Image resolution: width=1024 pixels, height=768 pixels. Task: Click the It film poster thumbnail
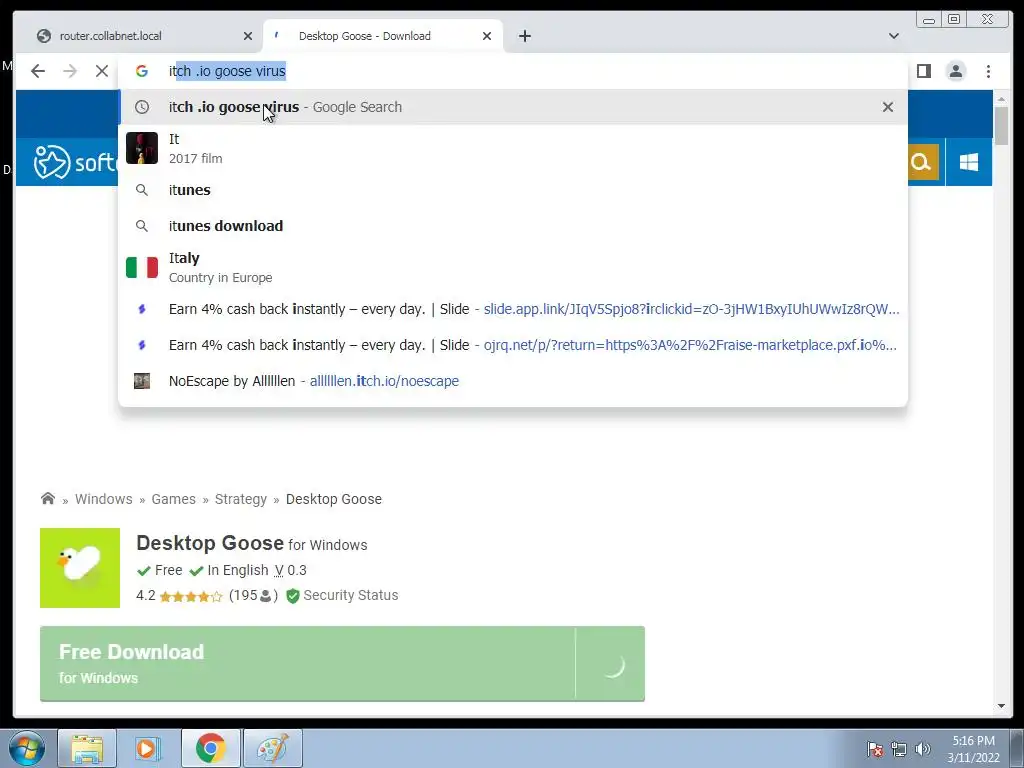142,148
